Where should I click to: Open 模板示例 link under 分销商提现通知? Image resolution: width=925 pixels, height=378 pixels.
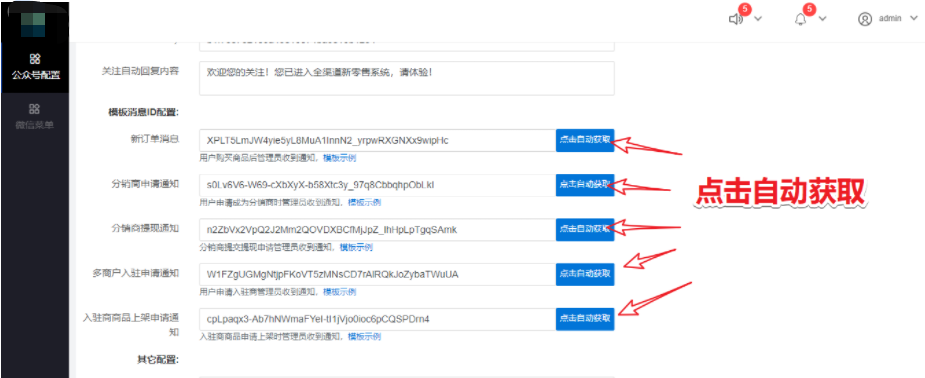coord(356,248)
